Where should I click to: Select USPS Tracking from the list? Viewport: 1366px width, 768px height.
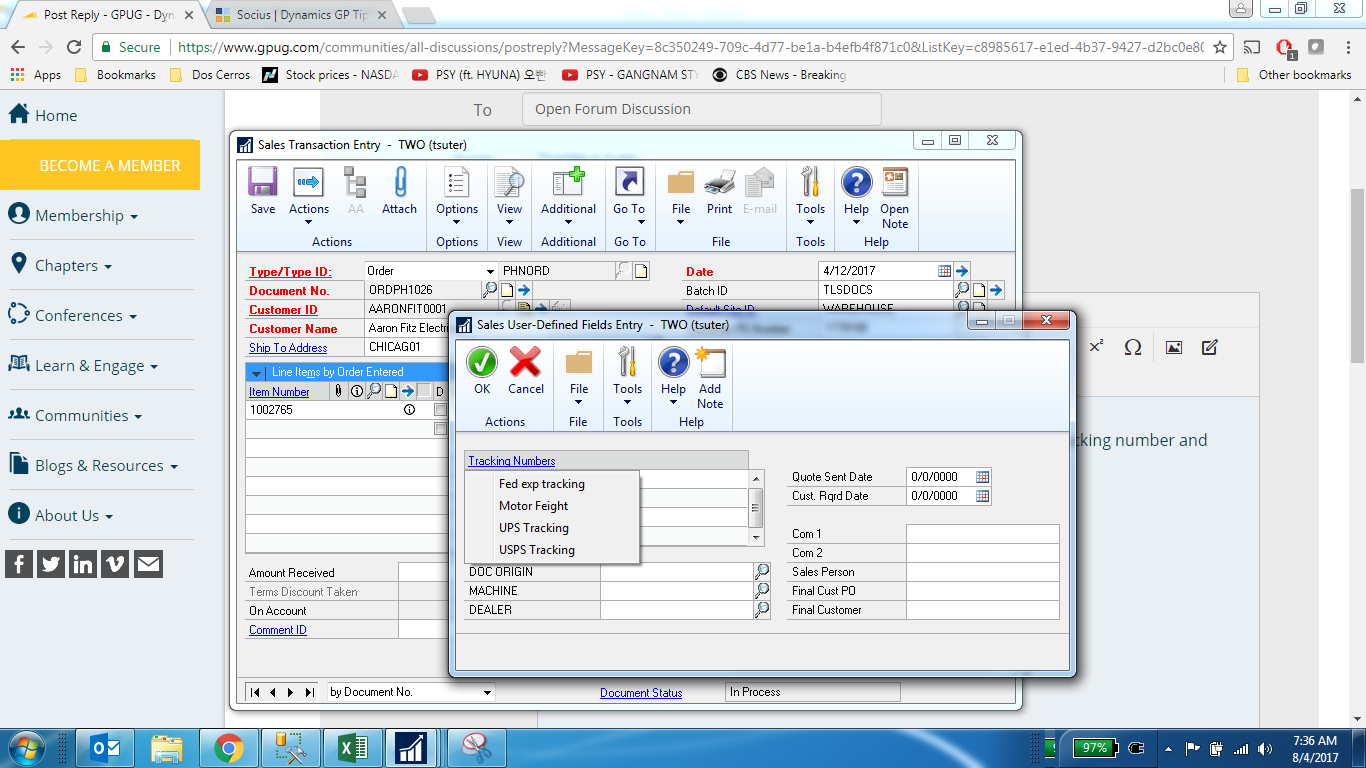[x=537, y=550]
